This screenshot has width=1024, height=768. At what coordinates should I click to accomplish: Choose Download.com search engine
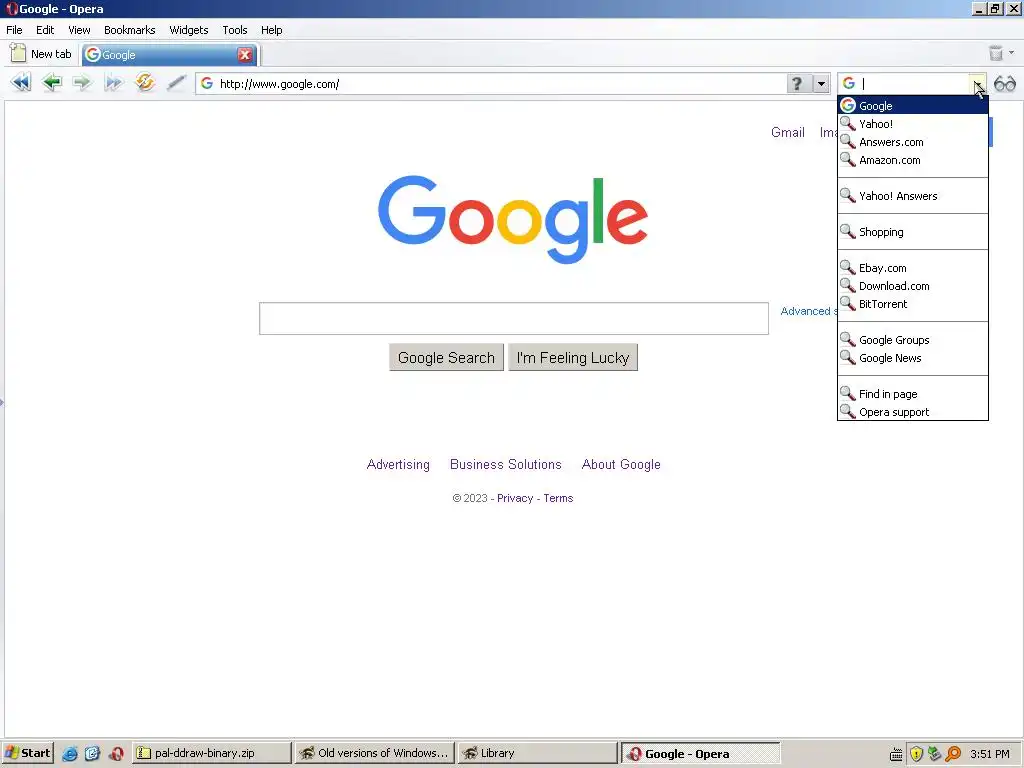tap(913, 286)
